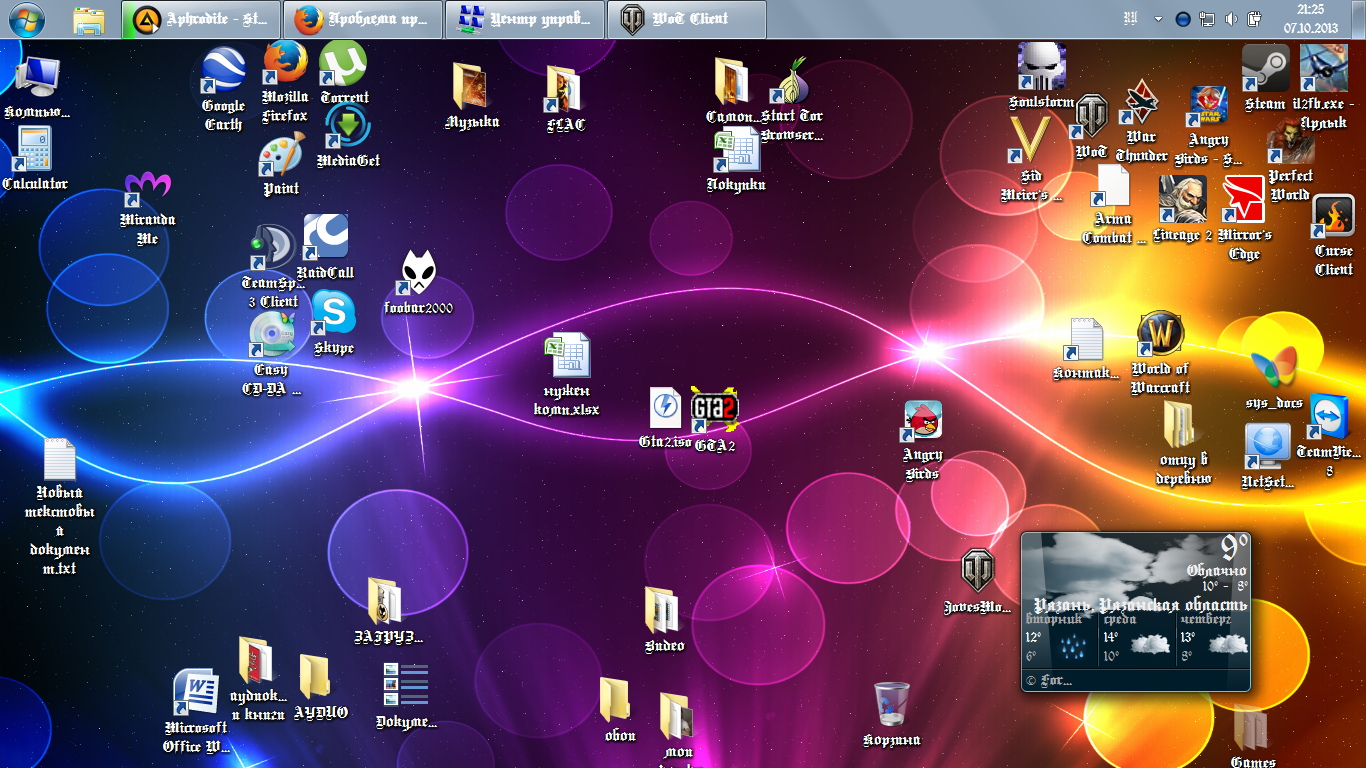
Task: Open the clock showing 21:25
Action: tap(1310, 19)
